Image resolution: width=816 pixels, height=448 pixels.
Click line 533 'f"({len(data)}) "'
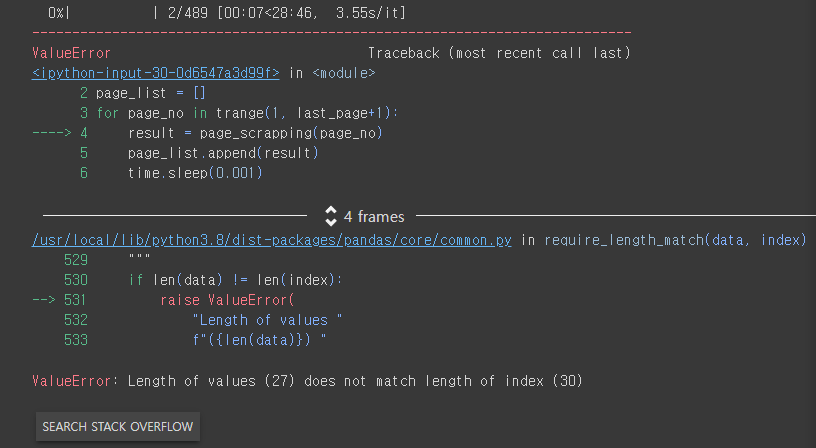point(260,340)
